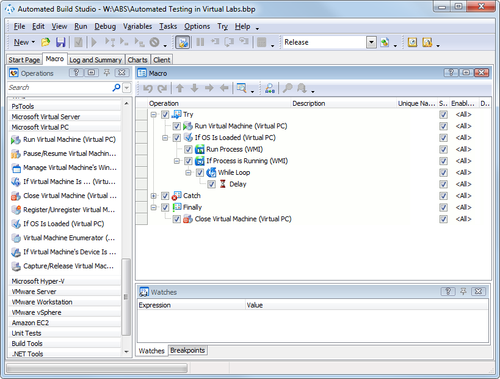Open a project with the folder icon
500x379 pixels.
point(46,42)
